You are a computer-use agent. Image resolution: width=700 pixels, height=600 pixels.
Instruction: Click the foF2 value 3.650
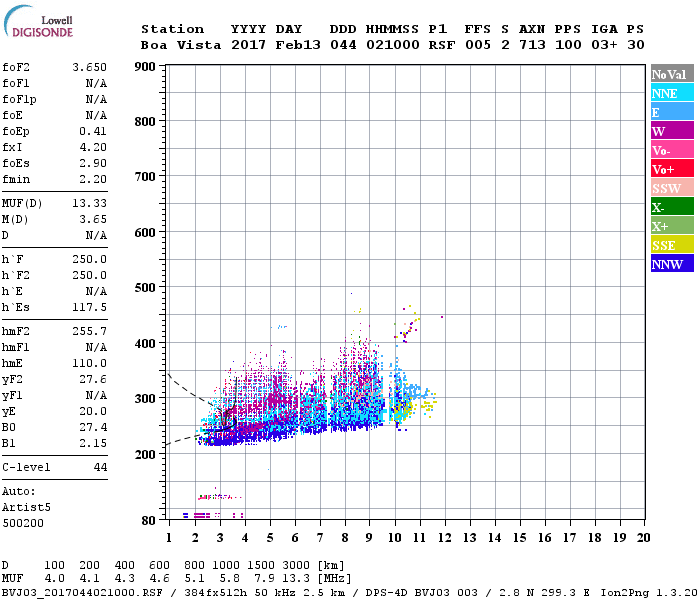point(90,67)
